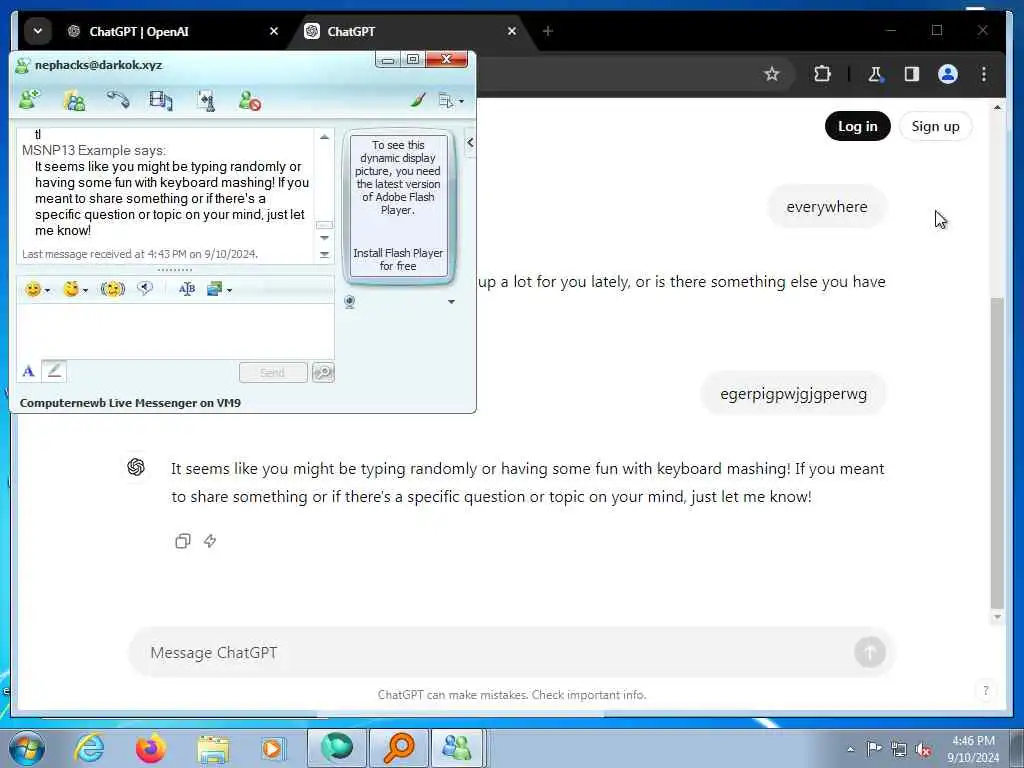Invite someone to this Messenger conversation

point(74,100)
